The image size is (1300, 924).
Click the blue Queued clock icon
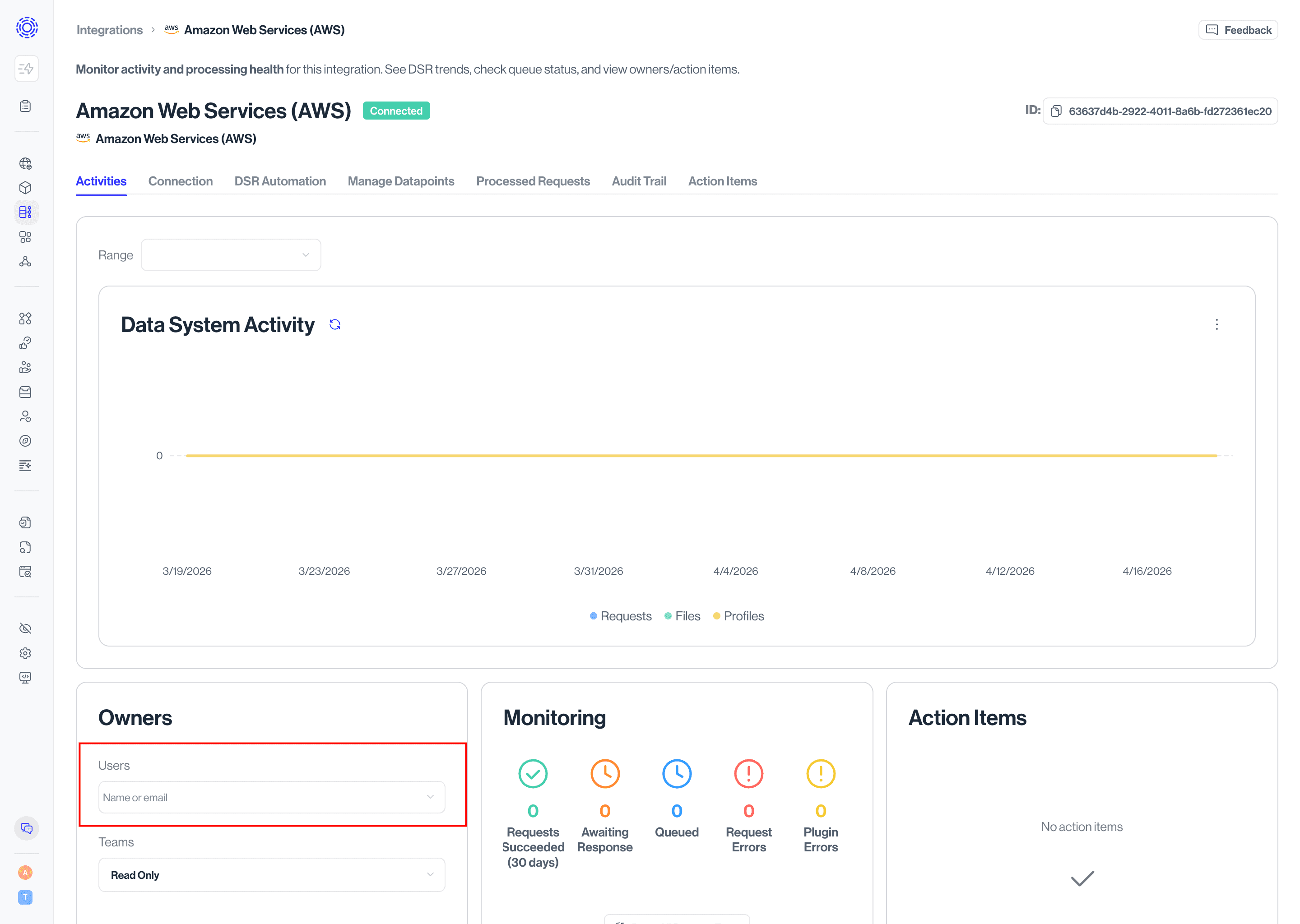pos(677,774)
